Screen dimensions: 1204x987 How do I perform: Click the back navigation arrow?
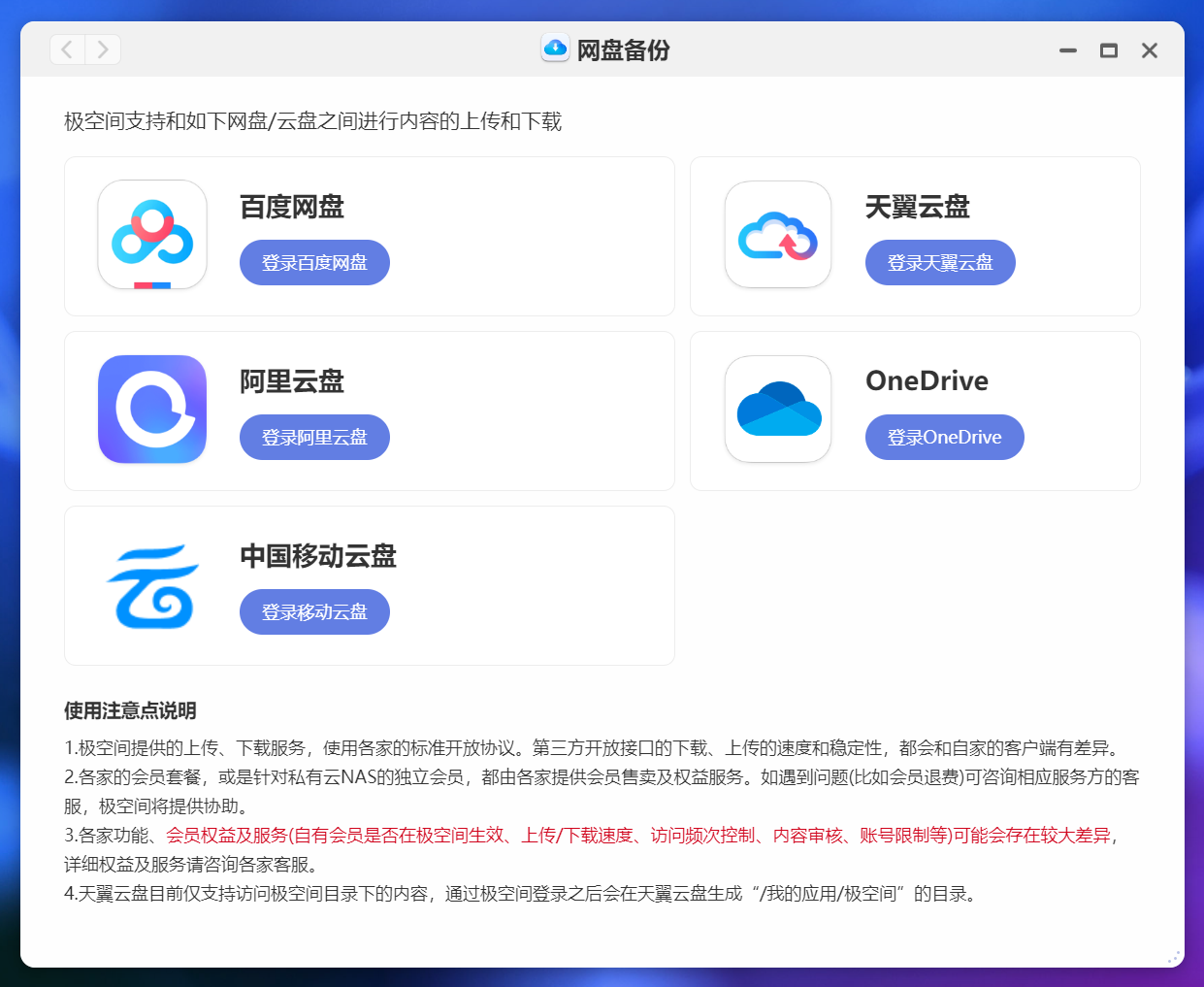point(66,49)
